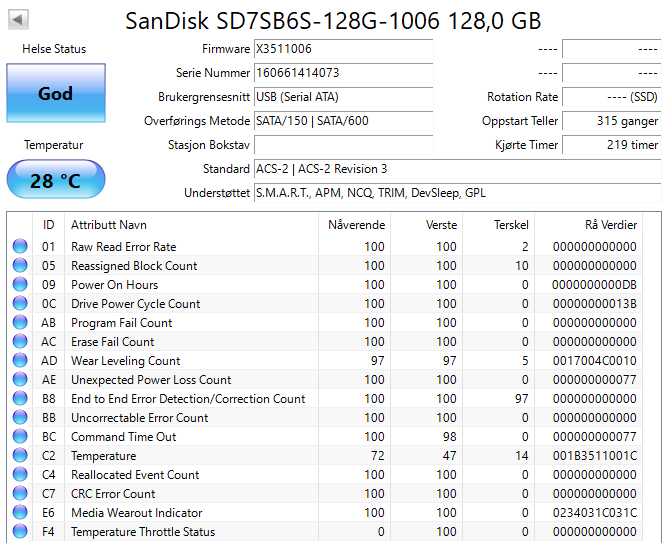Click the Nåverende column header
The width and height of the screenshot is (667, 543).
(356, 224)
